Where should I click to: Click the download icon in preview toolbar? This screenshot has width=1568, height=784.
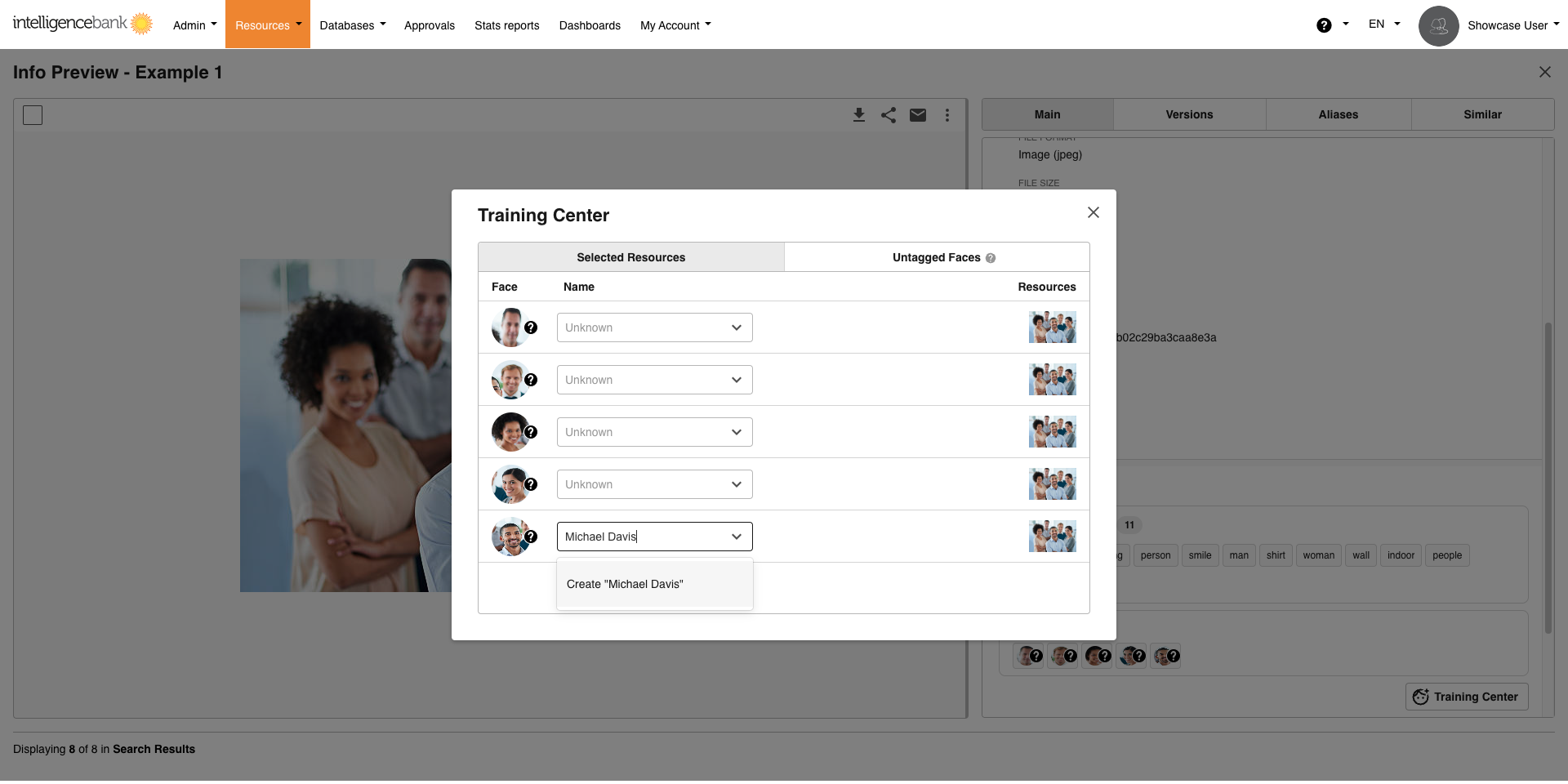pyautogui.click(x=858, y=115)
